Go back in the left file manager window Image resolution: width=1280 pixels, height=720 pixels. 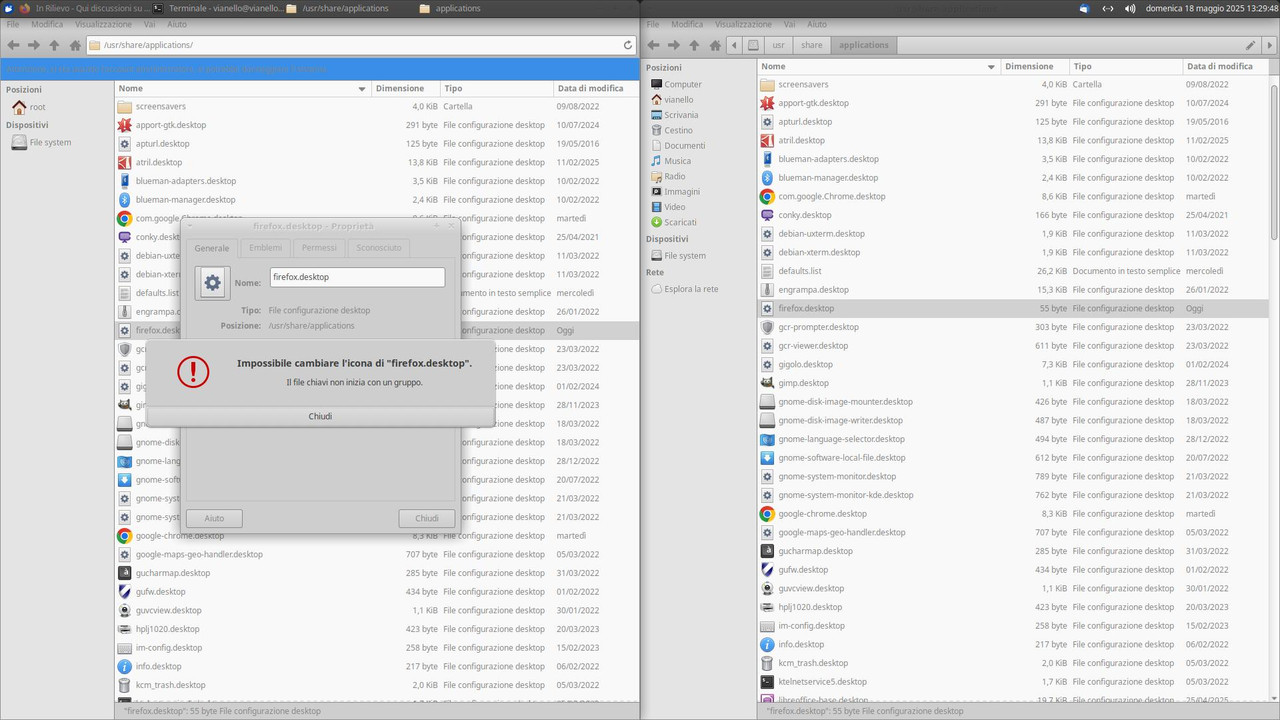[12, 45]
